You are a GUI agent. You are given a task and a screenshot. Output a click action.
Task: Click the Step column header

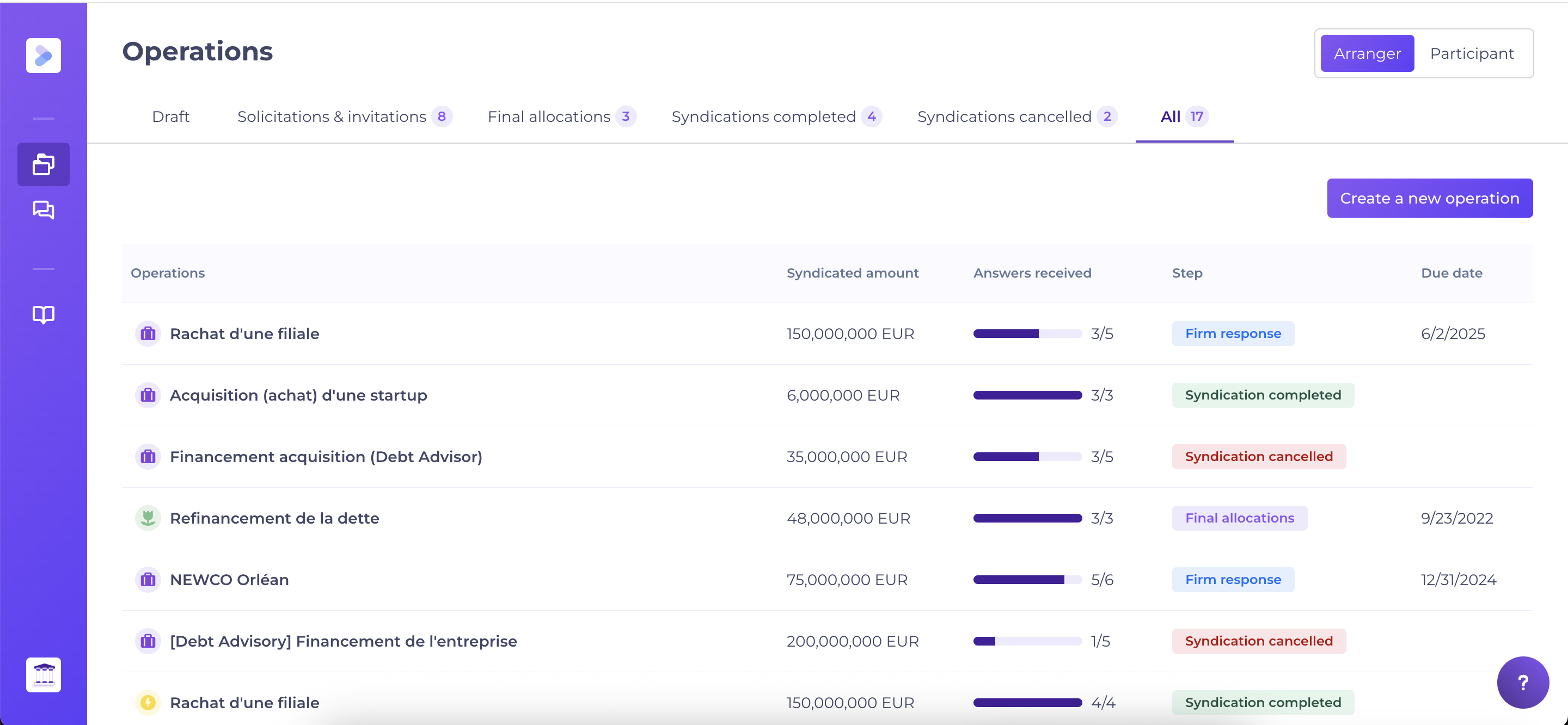1187,273
